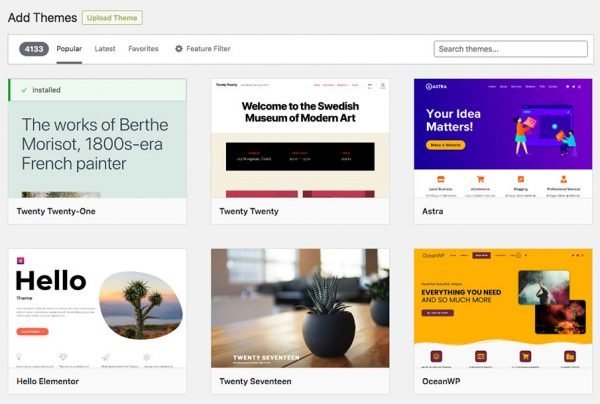Open the Astra theme preview image
This screenshot has width=600, height=404.
(x=503, y=138)
